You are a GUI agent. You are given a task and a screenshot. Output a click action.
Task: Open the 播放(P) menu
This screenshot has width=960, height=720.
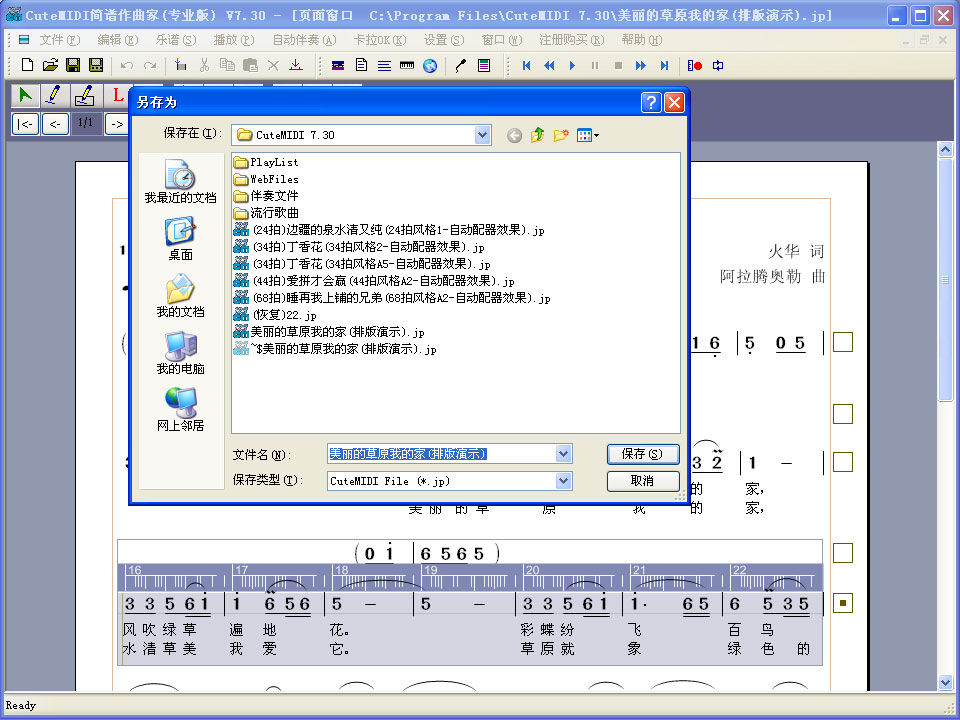pos(233,40)
